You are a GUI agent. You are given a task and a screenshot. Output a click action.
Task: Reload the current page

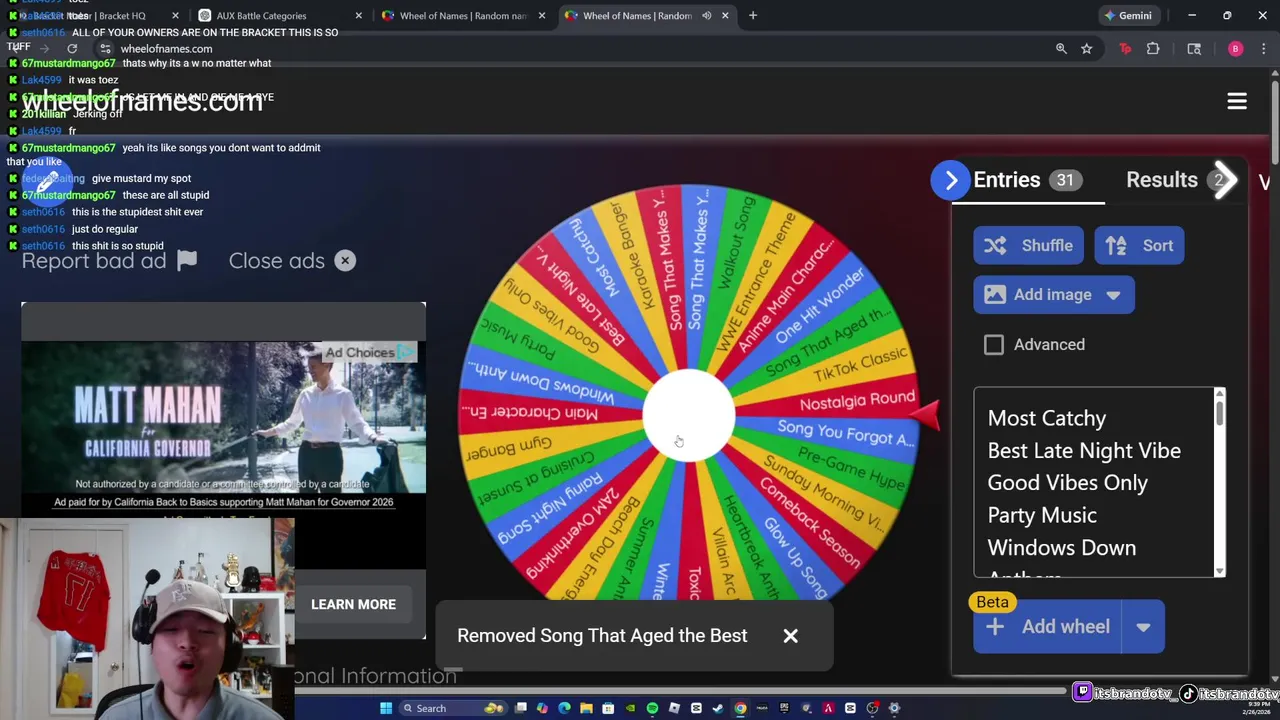click(72, 48)
